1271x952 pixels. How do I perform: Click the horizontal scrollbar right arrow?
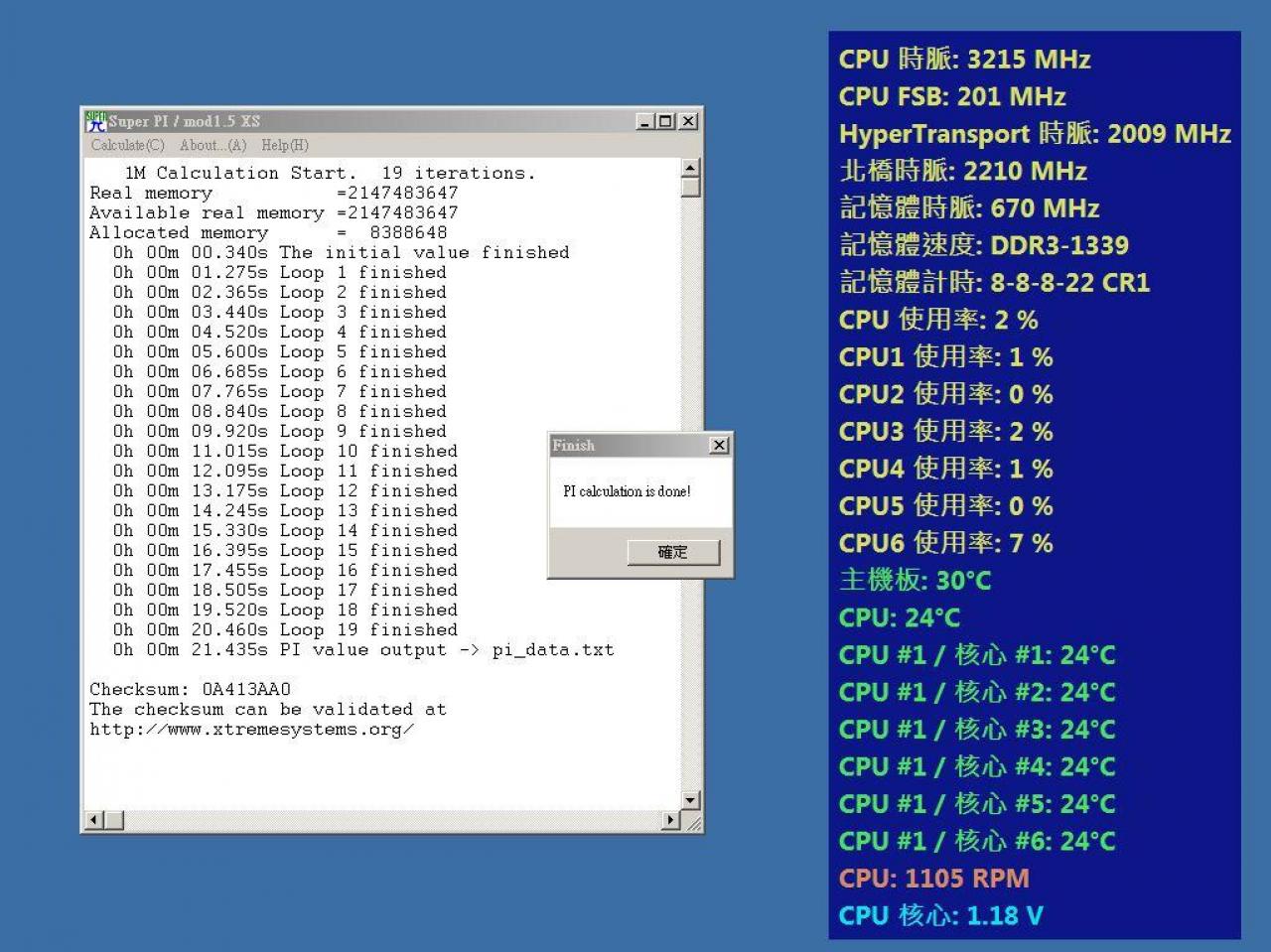click(671, 820)
